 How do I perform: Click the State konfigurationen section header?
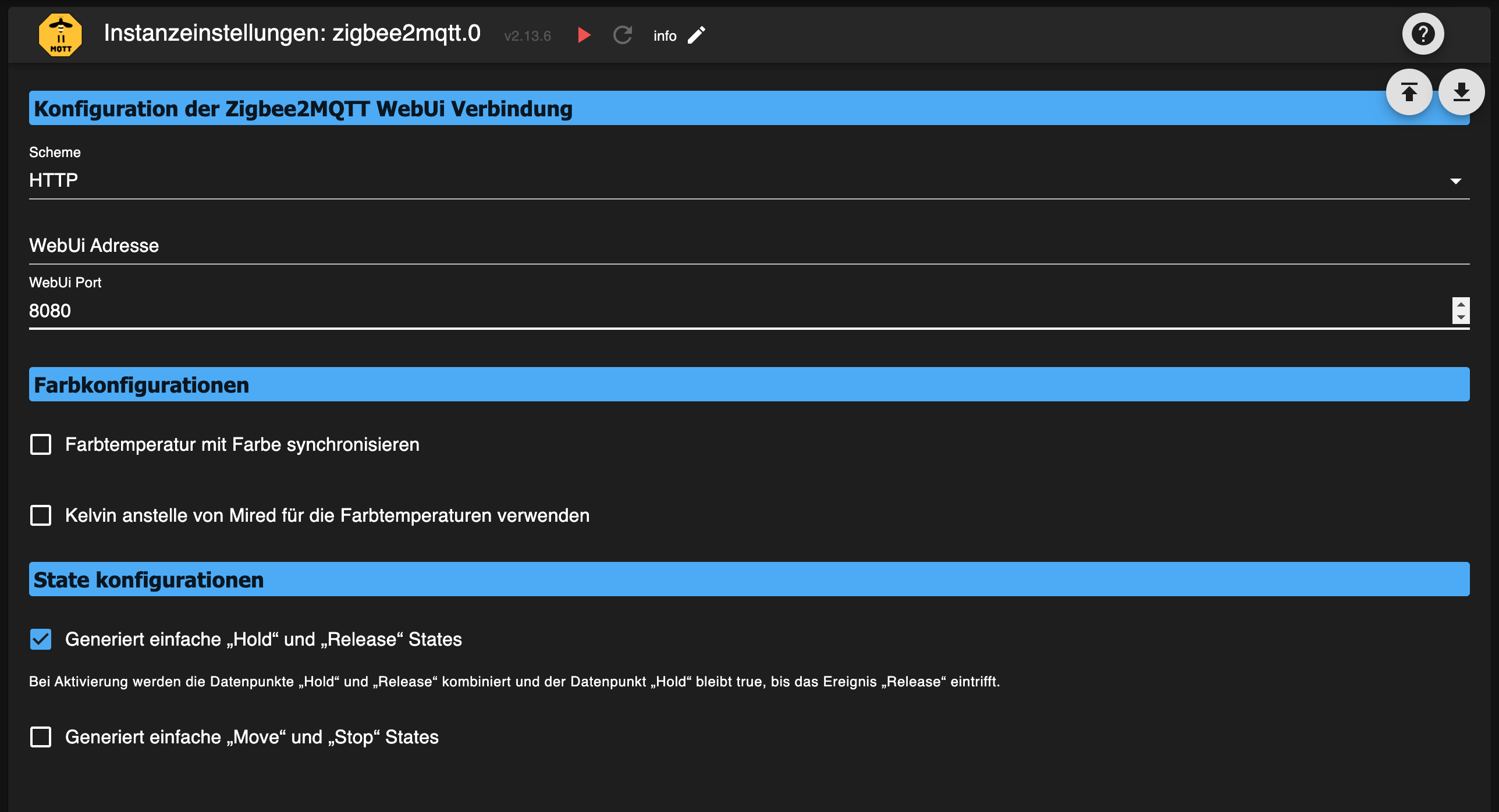coord(749,579)
